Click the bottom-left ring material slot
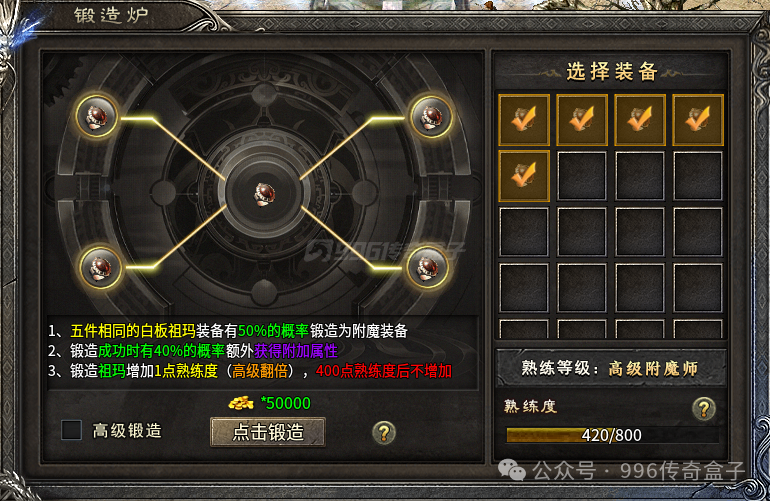 tap(101, 268)
